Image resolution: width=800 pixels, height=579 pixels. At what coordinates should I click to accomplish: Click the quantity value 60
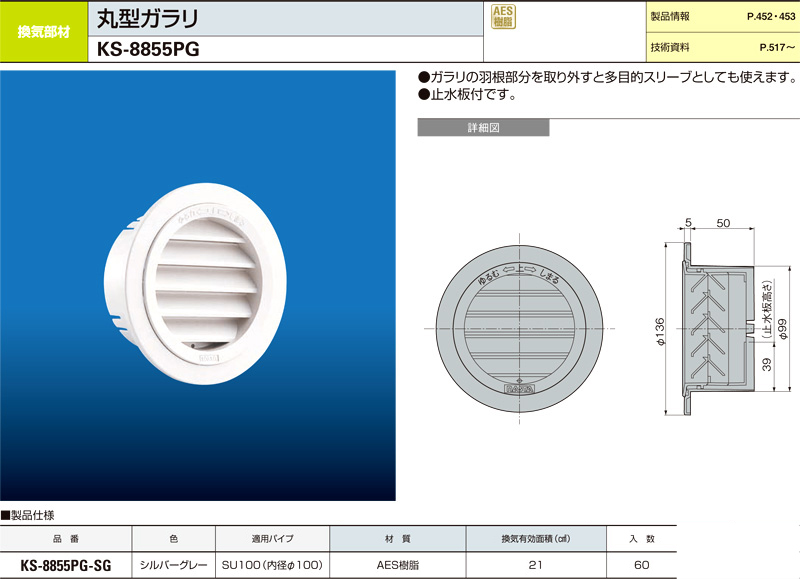(642, 565)
